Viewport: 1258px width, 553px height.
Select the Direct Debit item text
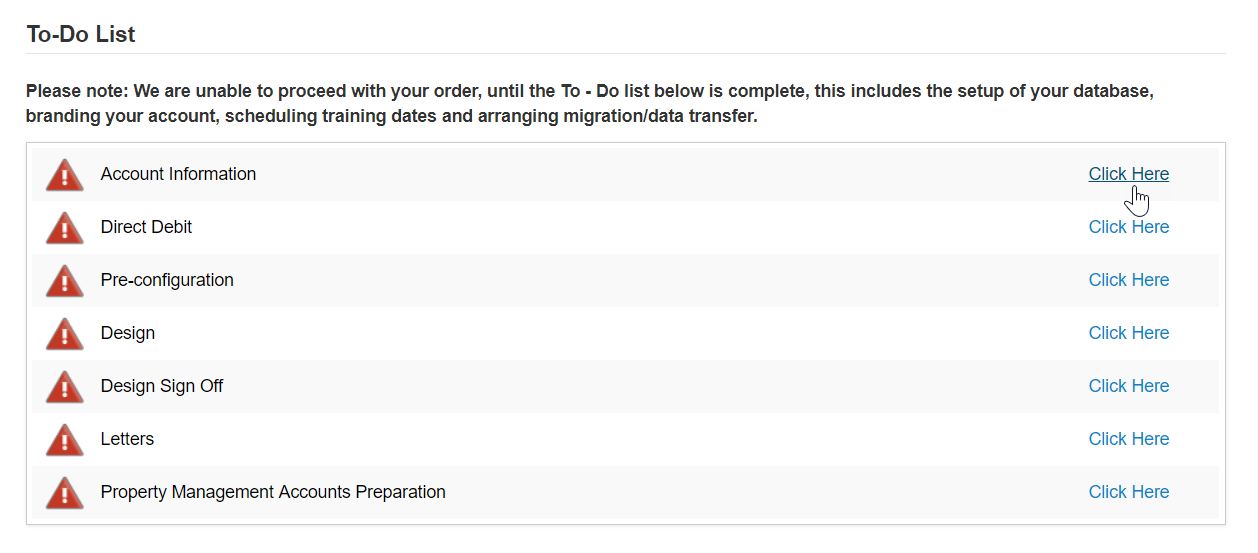pyautogui.click(x=146, y=227)
